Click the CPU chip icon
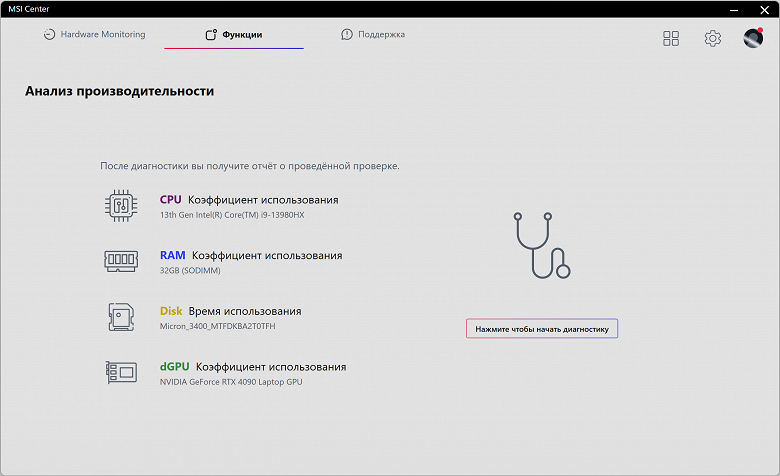Viewport: 780px width, 476px height. (x=121, y=205)
